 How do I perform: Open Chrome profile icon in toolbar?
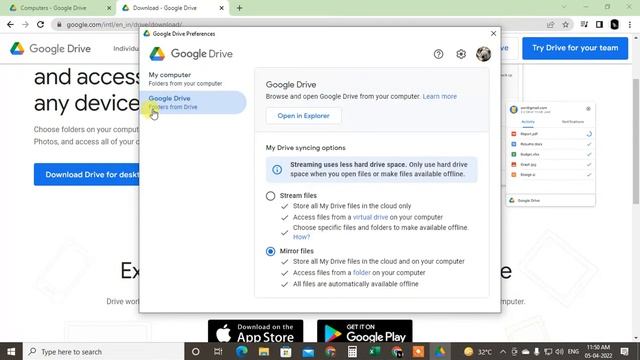614,24
